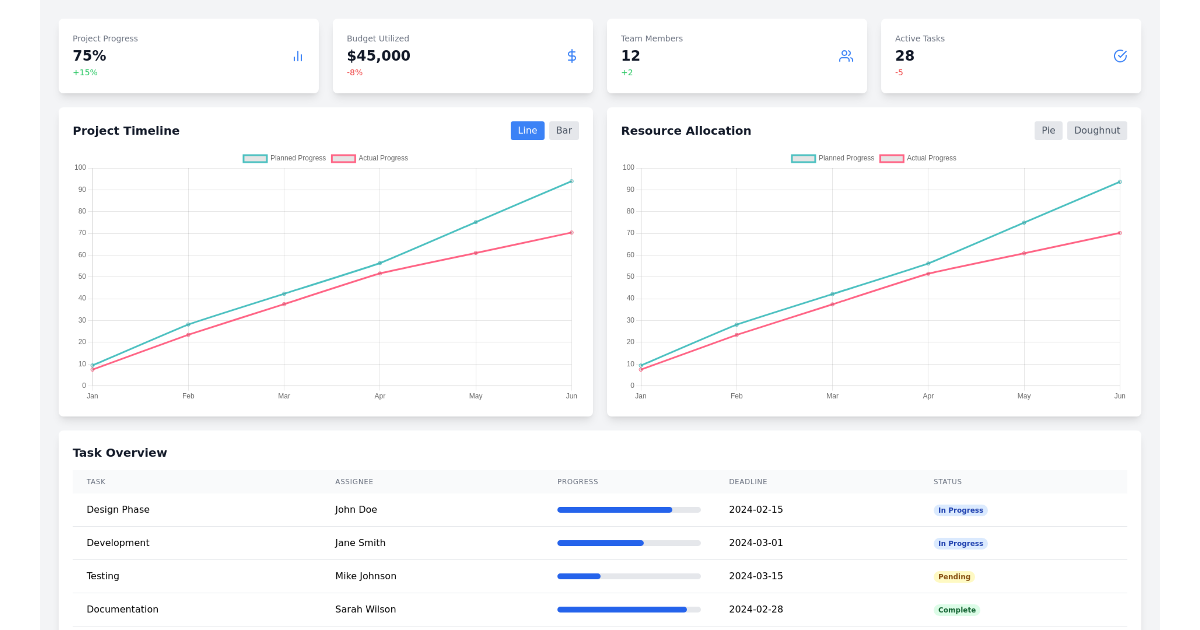Select the Line view for Project Timeline
The image size is (1200, 630).
(x=527, y=130)
